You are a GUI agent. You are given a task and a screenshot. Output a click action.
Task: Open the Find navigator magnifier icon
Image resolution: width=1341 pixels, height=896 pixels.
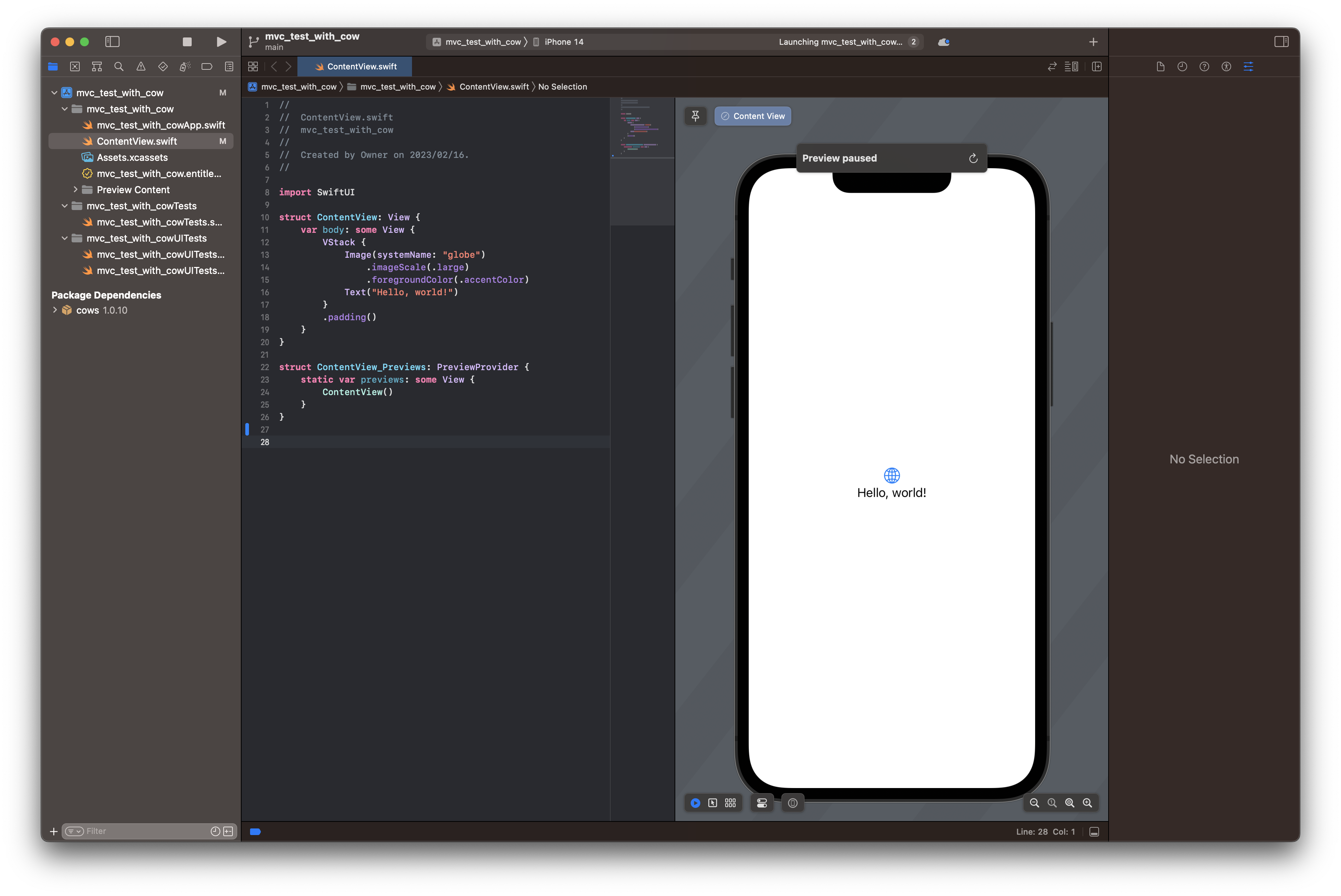(119, 66)
